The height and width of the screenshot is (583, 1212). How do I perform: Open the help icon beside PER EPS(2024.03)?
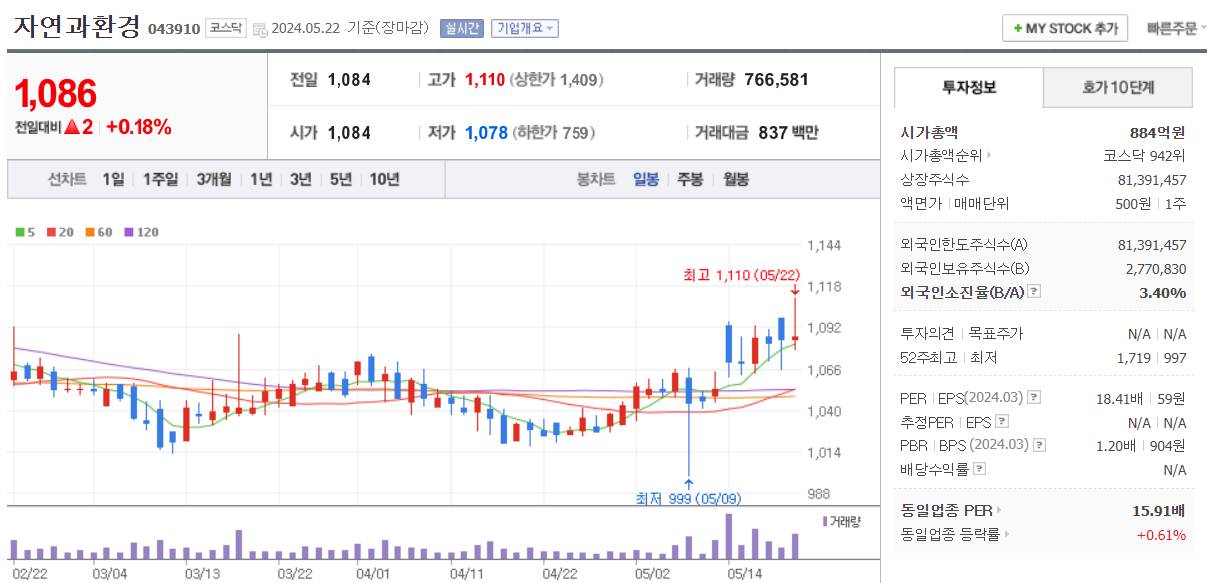1033,397
